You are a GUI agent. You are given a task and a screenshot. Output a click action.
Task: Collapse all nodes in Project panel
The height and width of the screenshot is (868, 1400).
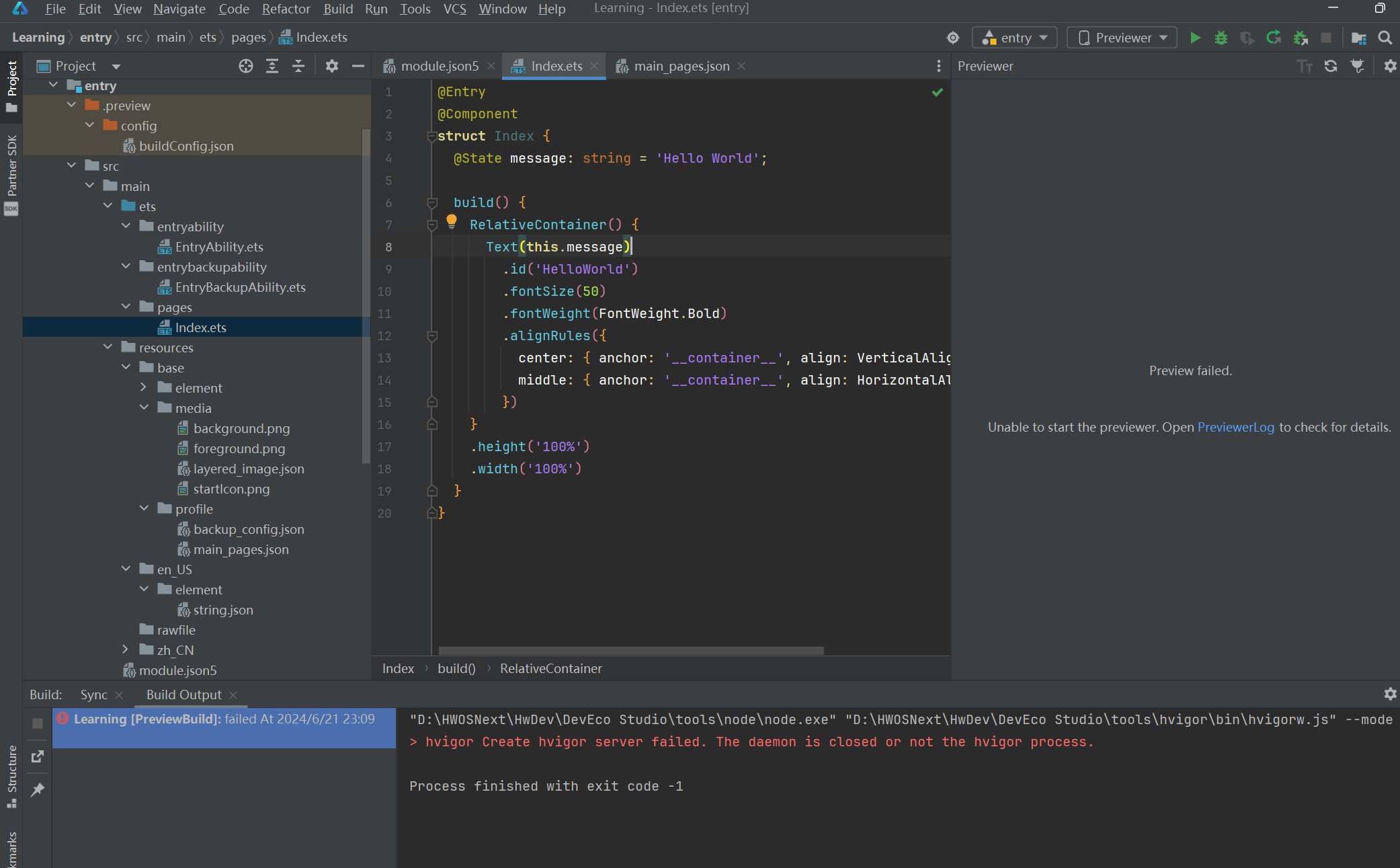[x=298, y=66]
